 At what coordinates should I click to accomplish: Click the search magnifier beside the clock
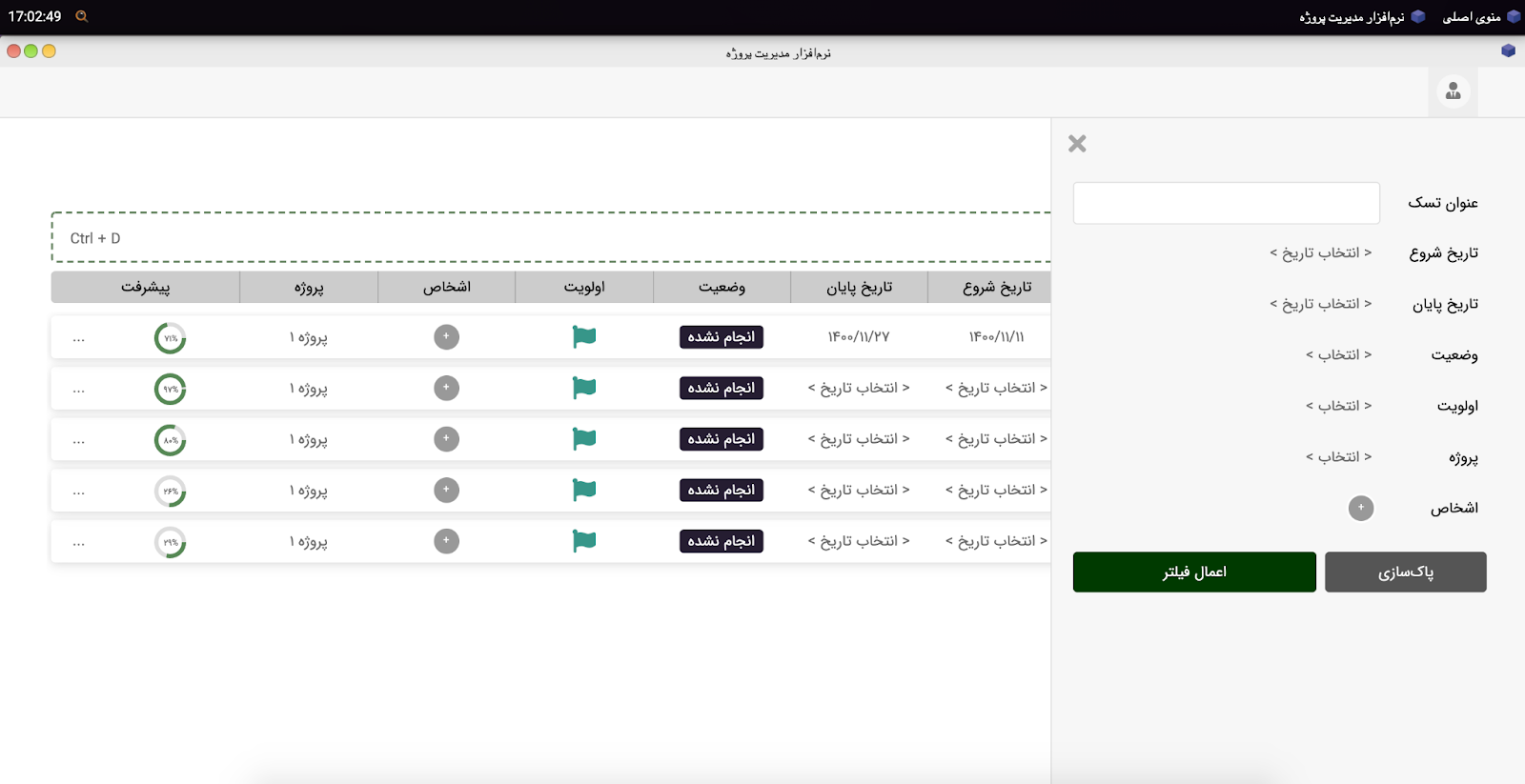coord(82,16)
